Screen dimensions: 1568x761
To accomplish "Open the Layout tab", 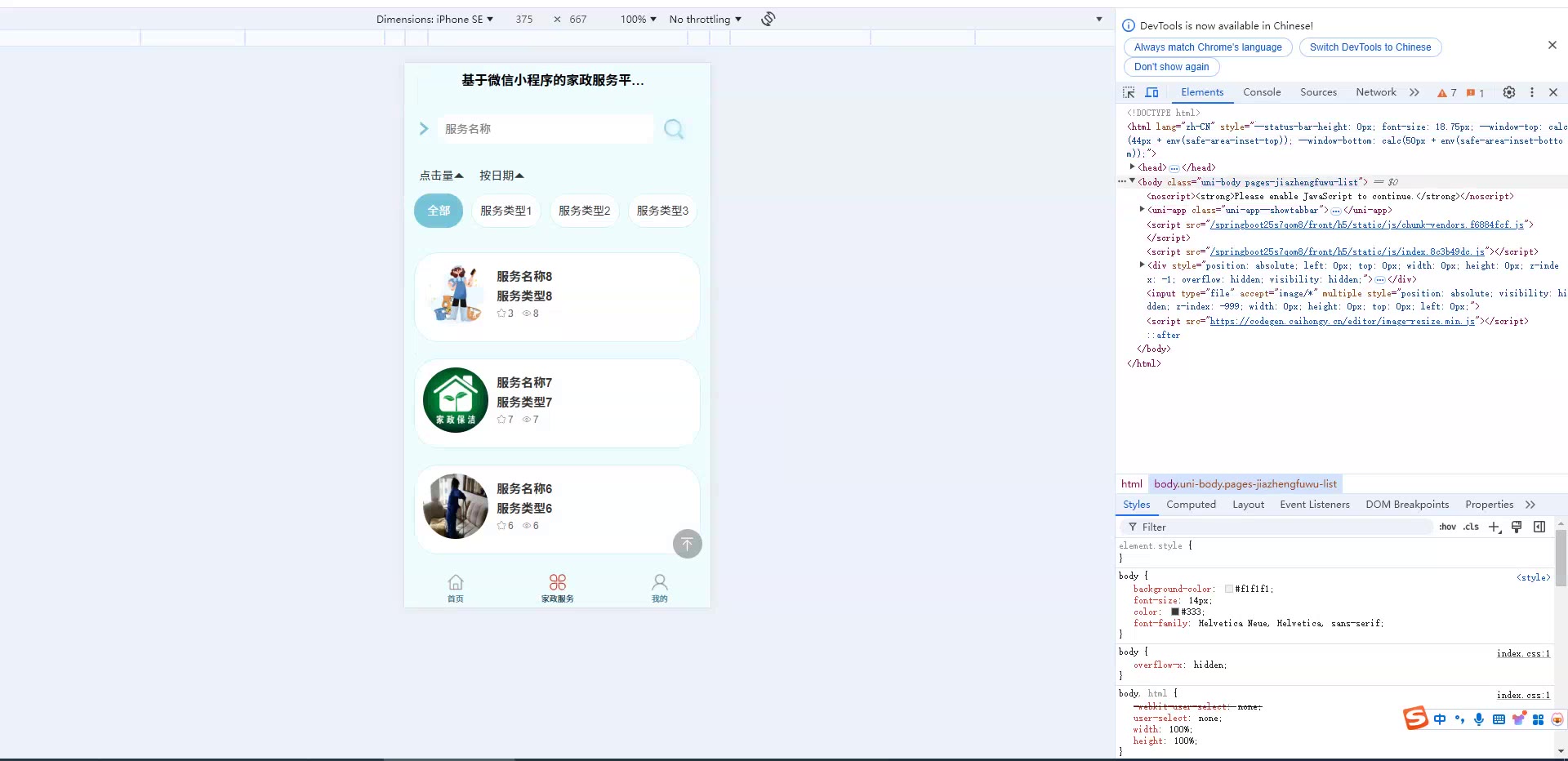I will click(x=1248, y=505).
